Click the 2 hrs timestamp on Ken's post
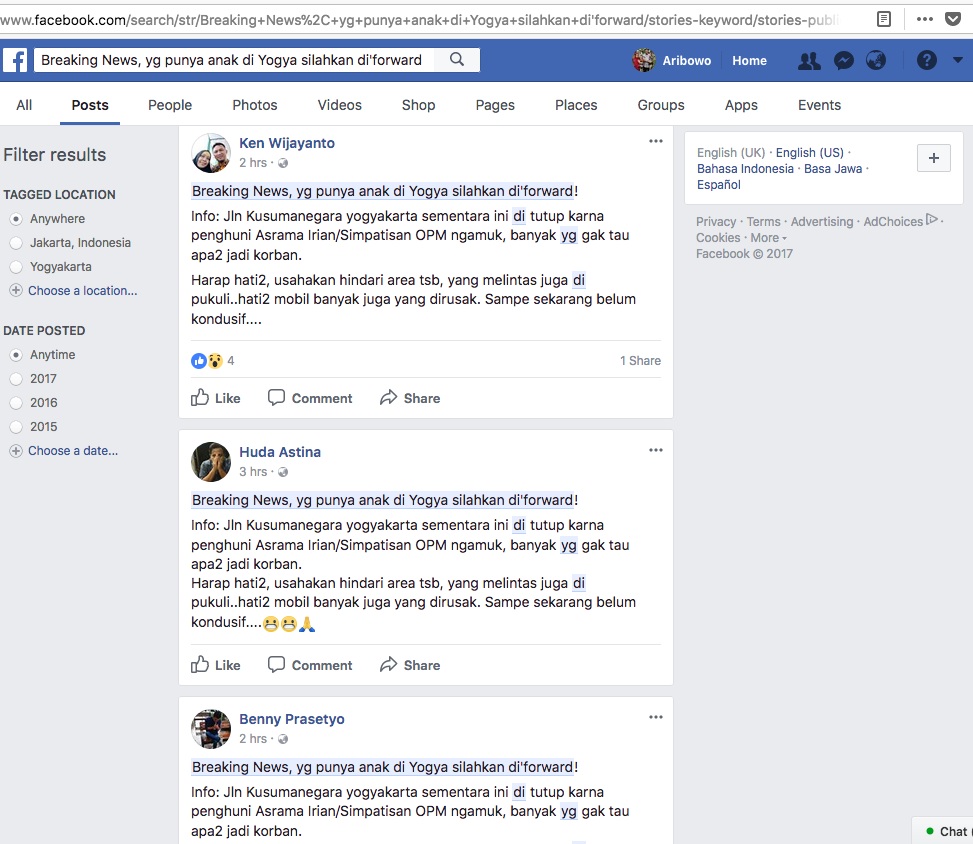Image resolution: width=973 pixels, height=844 pixels. 253,163
